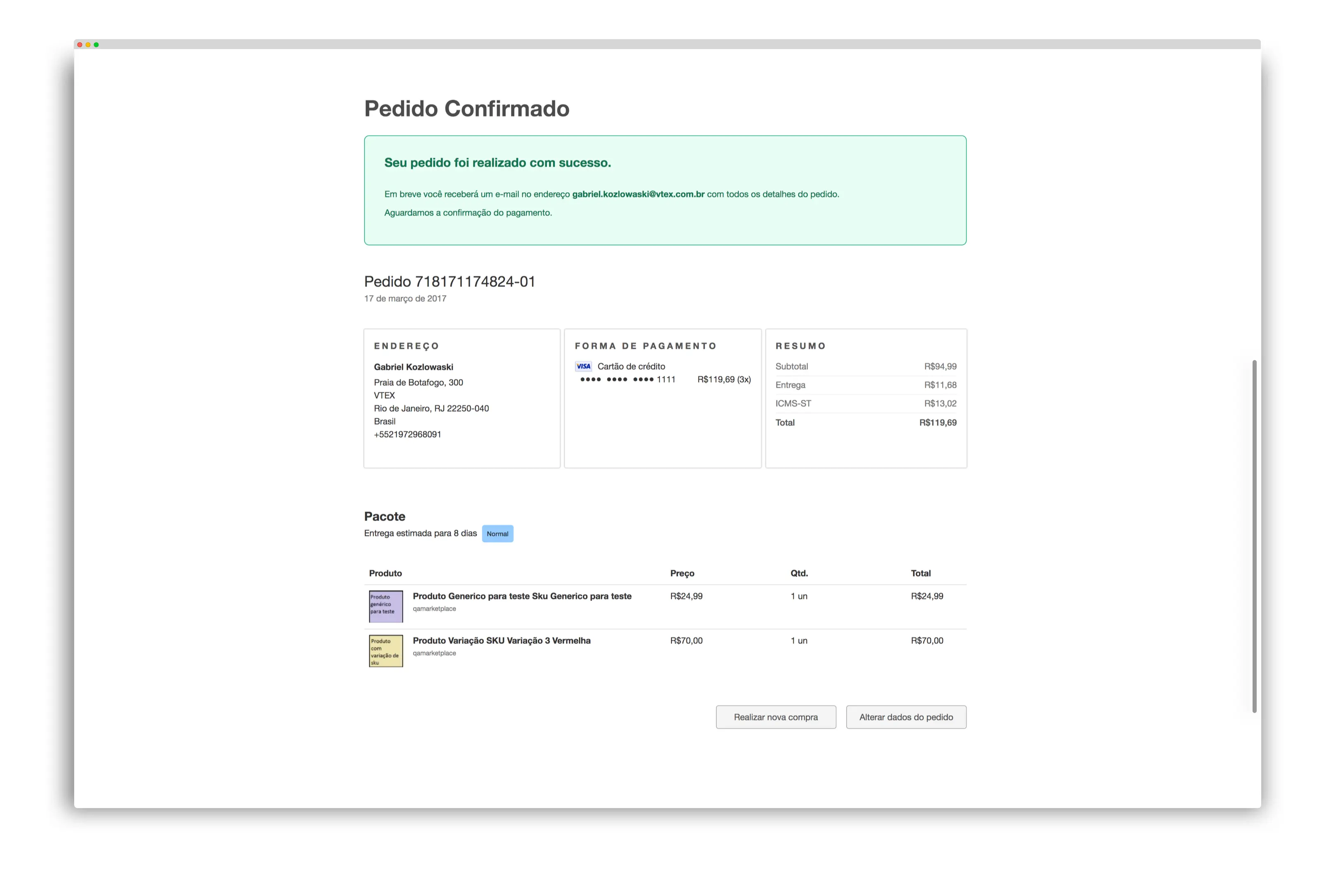The height and width of the screenshot is (896, 1335).
Task: Open Produto Variação SKU Variação 3 Vermelha
Action: coord(501,640)
